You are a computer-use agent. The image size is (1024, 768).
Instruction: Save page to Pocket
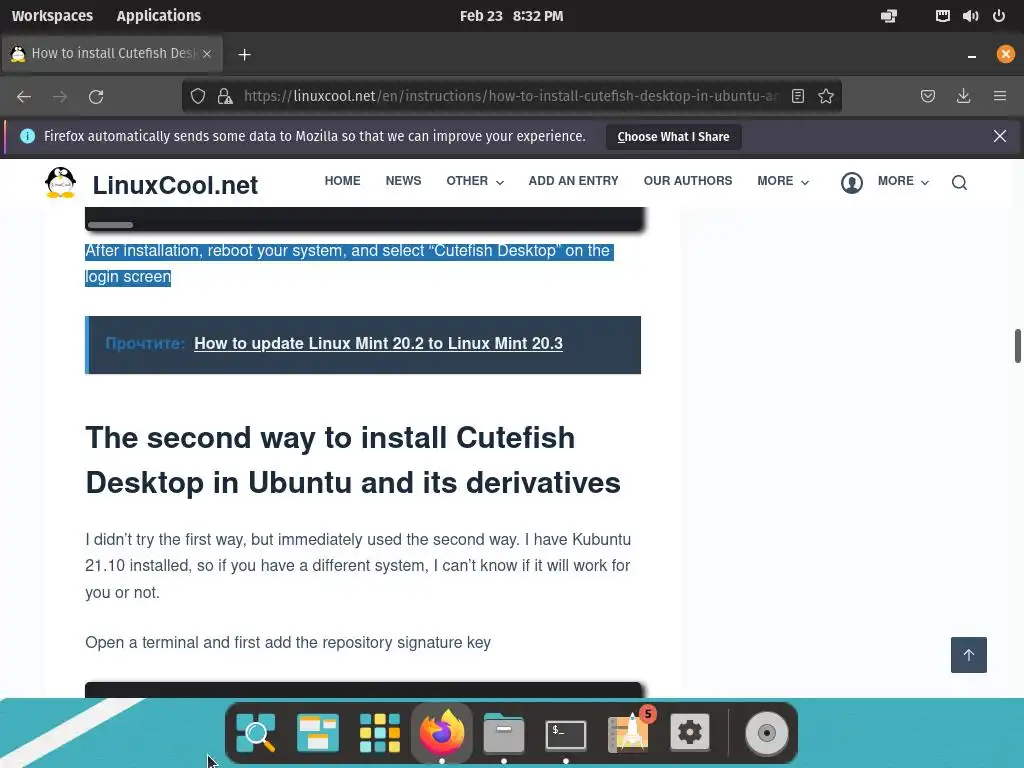click(927, 97)
